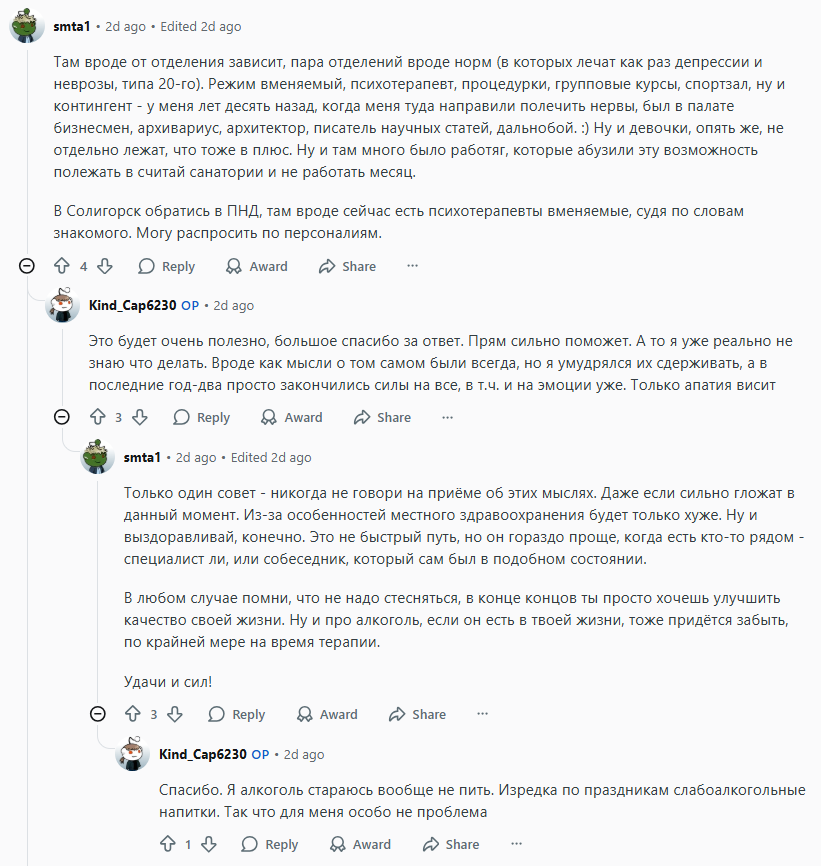Collapse smta1's top-level comment thread
This screenshot has height=866, width=821.
pyautogui.click(x=27, y=266)
